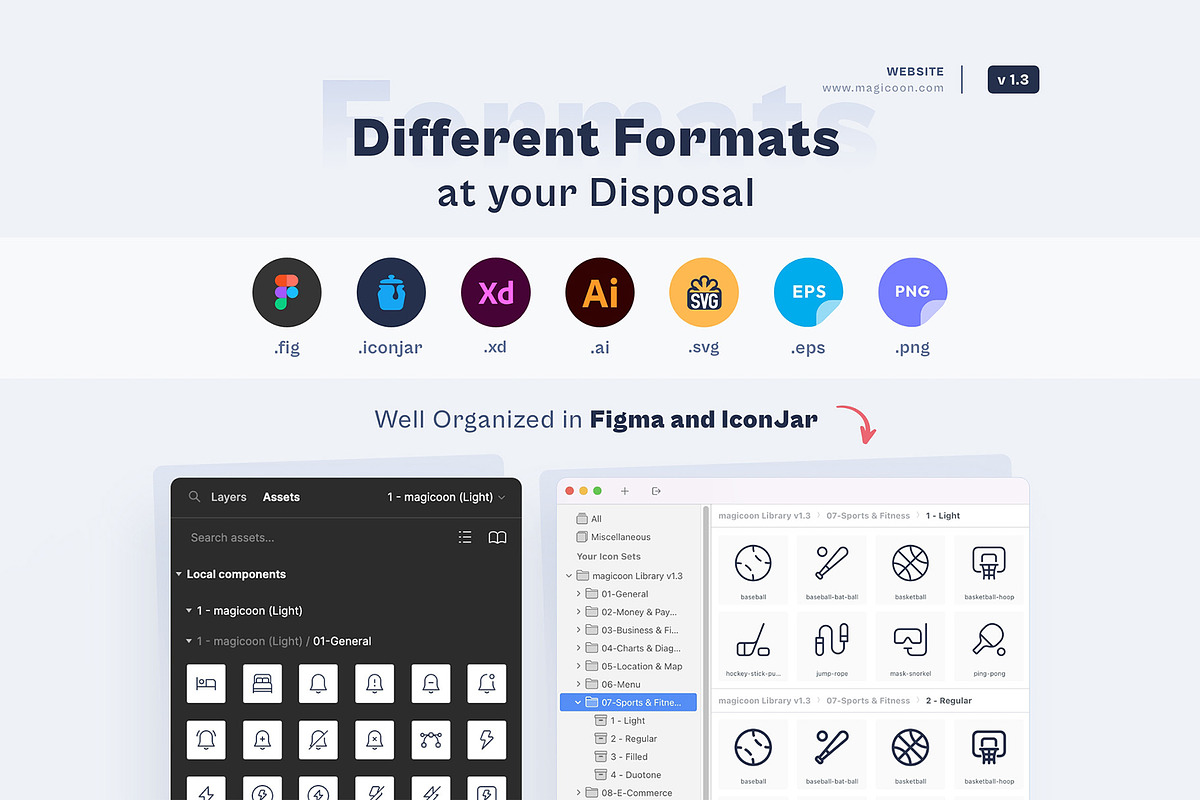The height and width of the screenshot is (800, 1200).
Task: Toggle the component library book icon
Action: click(x=497, y=537)
